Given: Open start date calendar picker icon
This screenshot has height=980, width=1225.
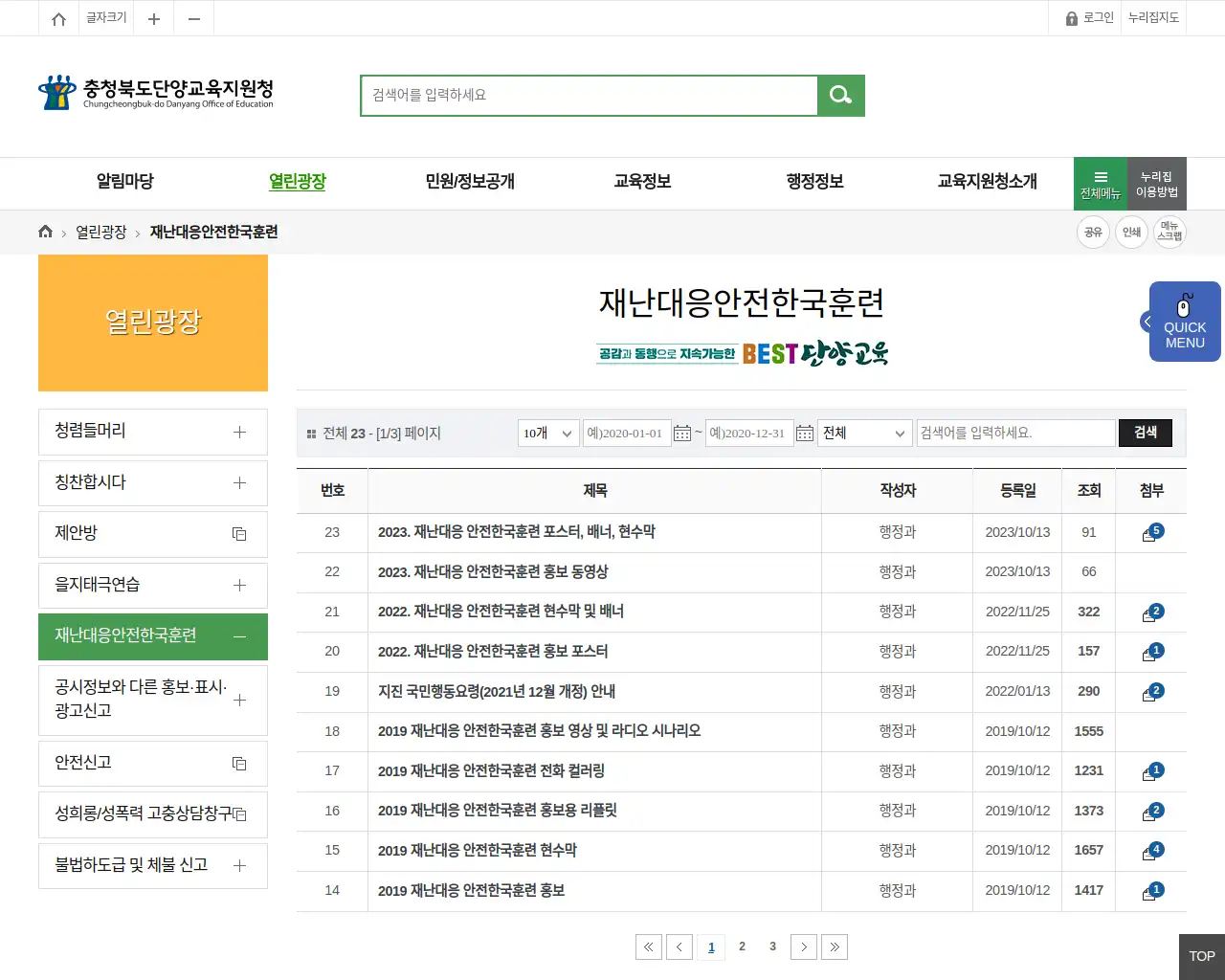Looking at the screenshot, I should (682, 434).
